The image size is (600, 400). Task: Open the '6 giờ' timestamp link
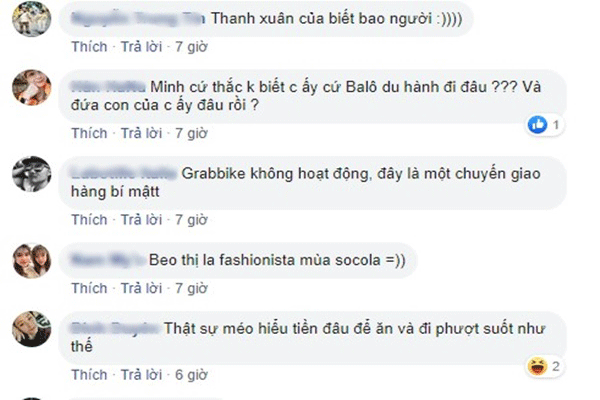click(191, 375)
